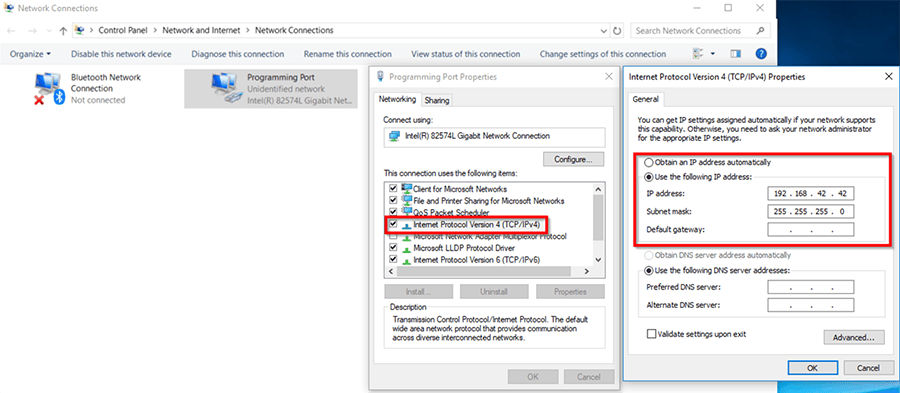Switch to the Sharing tab
Viewport: 900px width, 393px height.
click(x=436, y=100)
